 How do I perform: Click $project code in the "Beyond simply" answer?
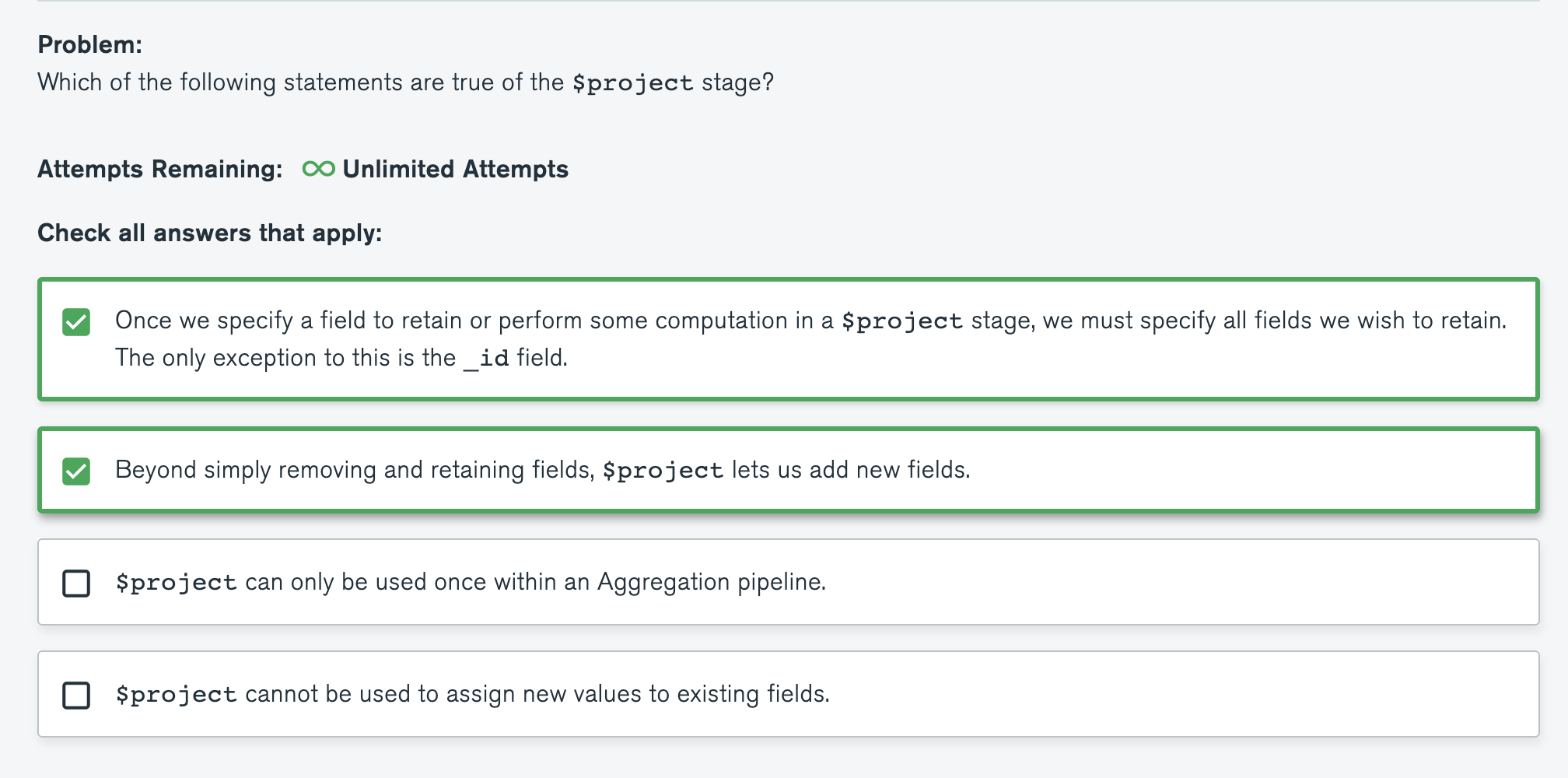coord(663,470)
